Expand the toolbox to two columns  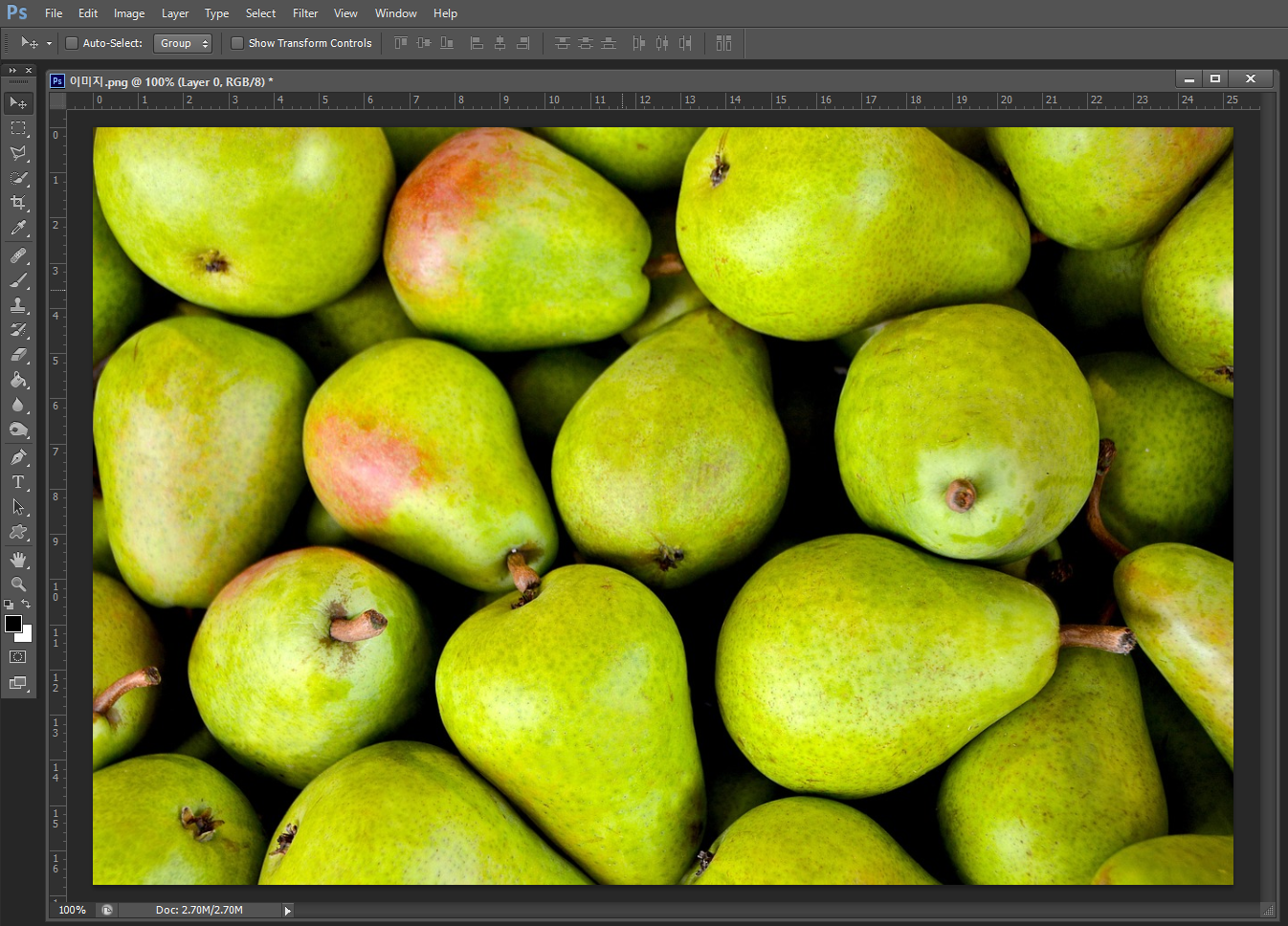point(12,71)
